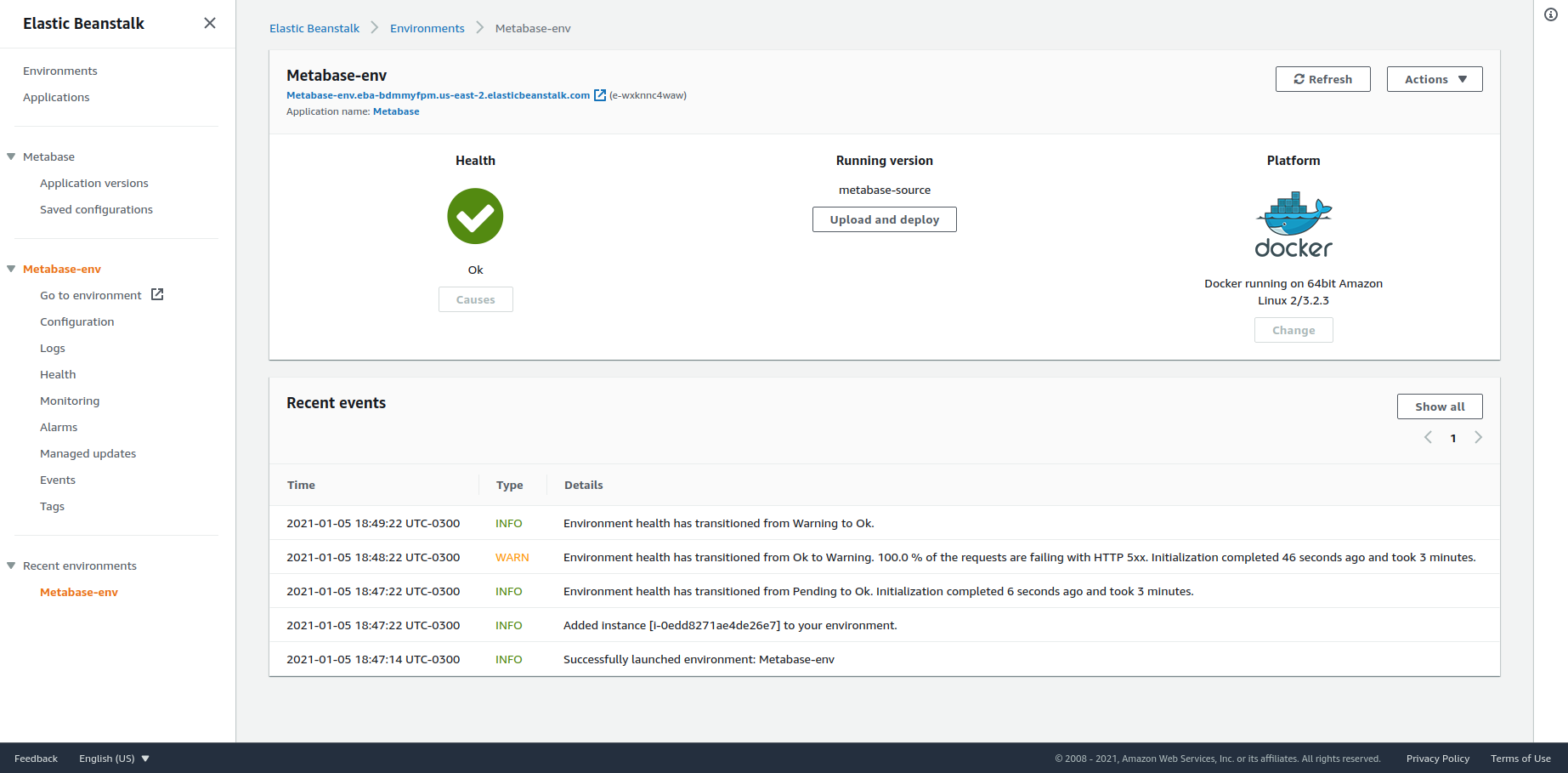
Task: Click the Metabase application name link
Action: (396, 111)
